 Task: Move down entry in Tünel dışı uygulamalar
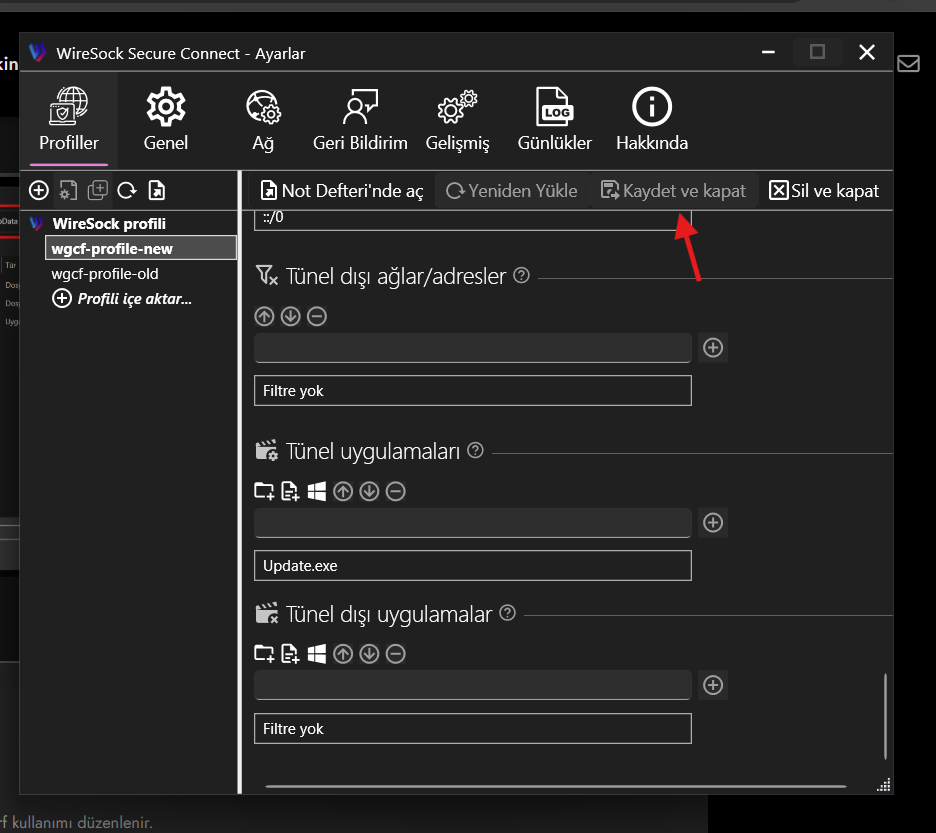point(370,654)
